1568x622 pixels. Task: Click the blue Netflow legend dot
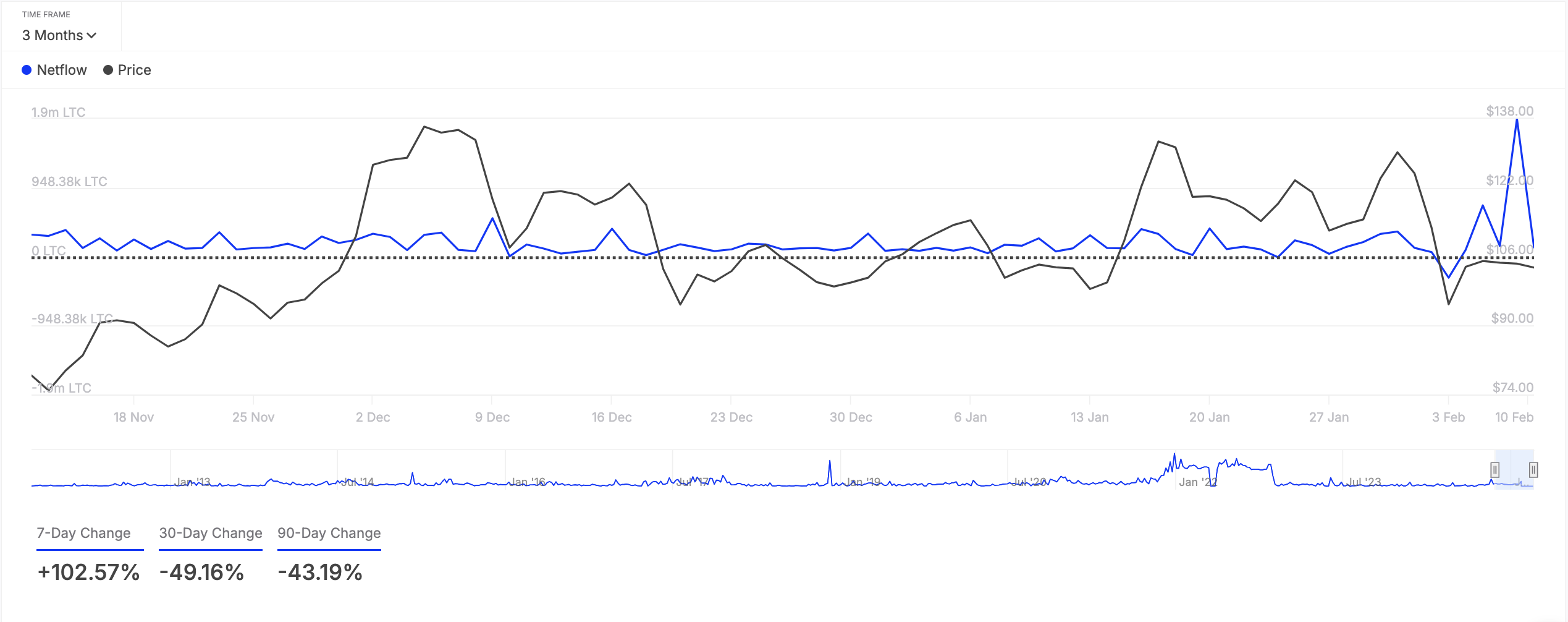tap(27, 70)
